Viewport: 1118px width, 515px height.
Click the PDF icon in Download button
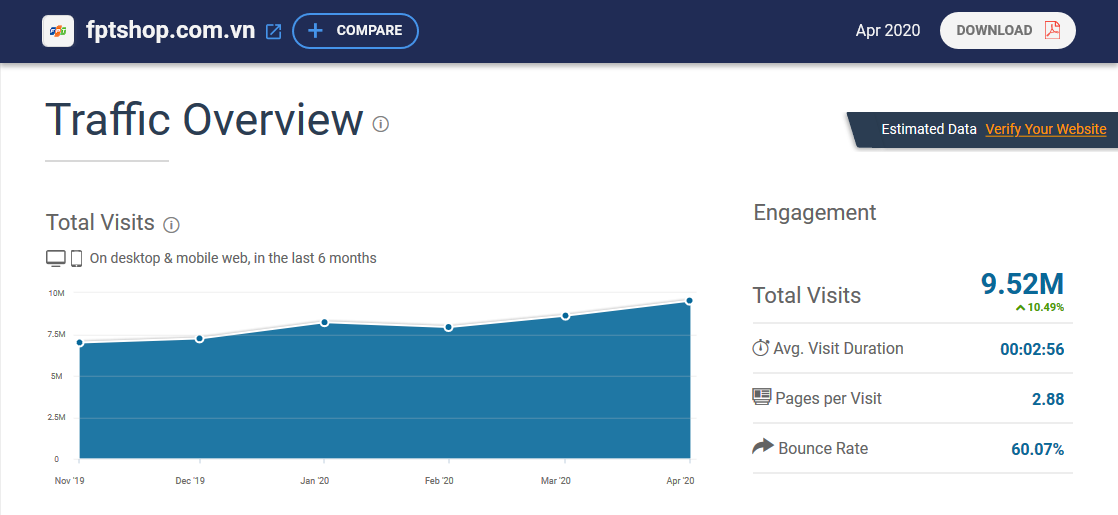tap(1052, 30)
